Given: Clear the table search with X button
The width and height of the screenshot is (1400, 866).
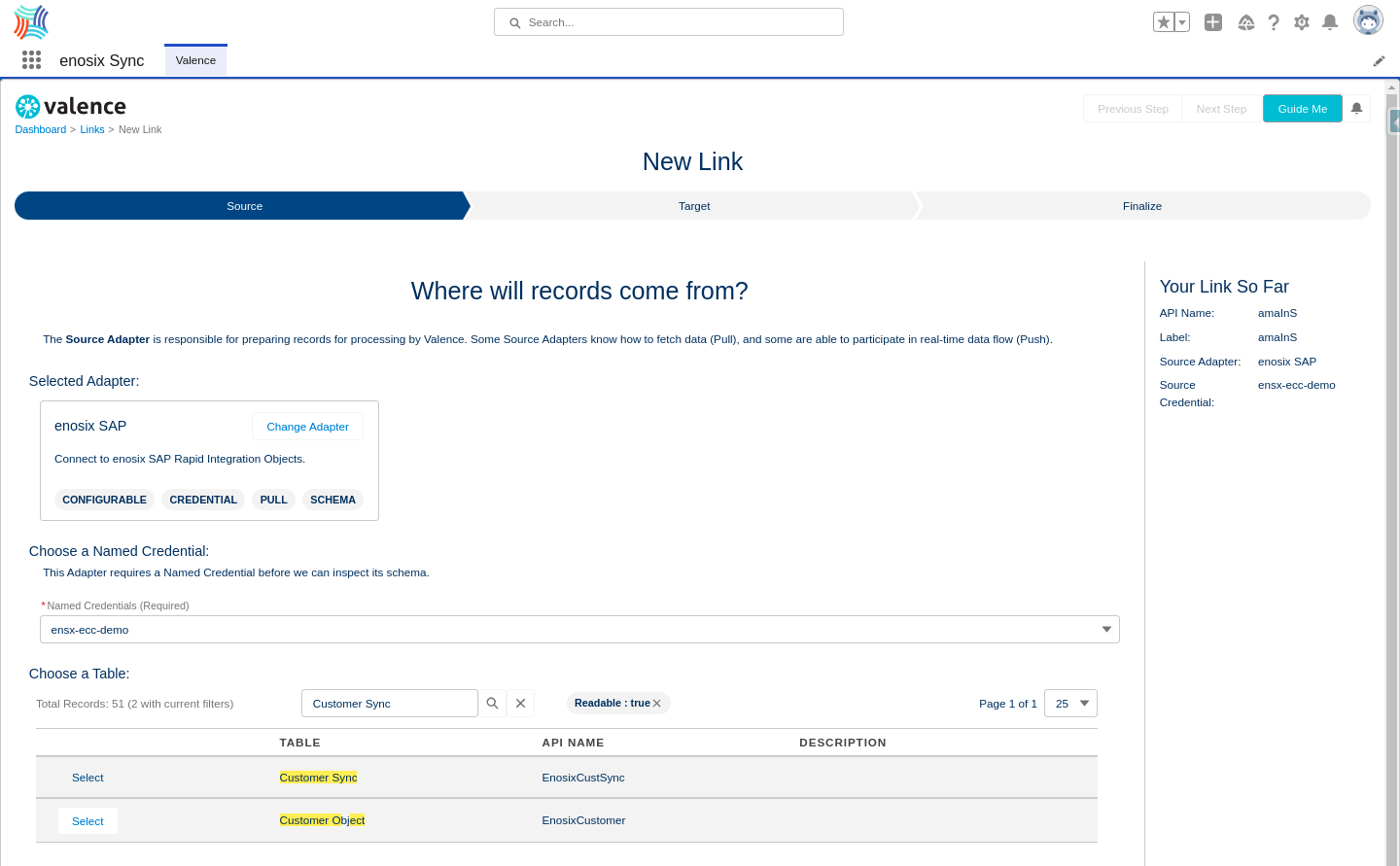Looking at the screenshot, I should point(520,704).
